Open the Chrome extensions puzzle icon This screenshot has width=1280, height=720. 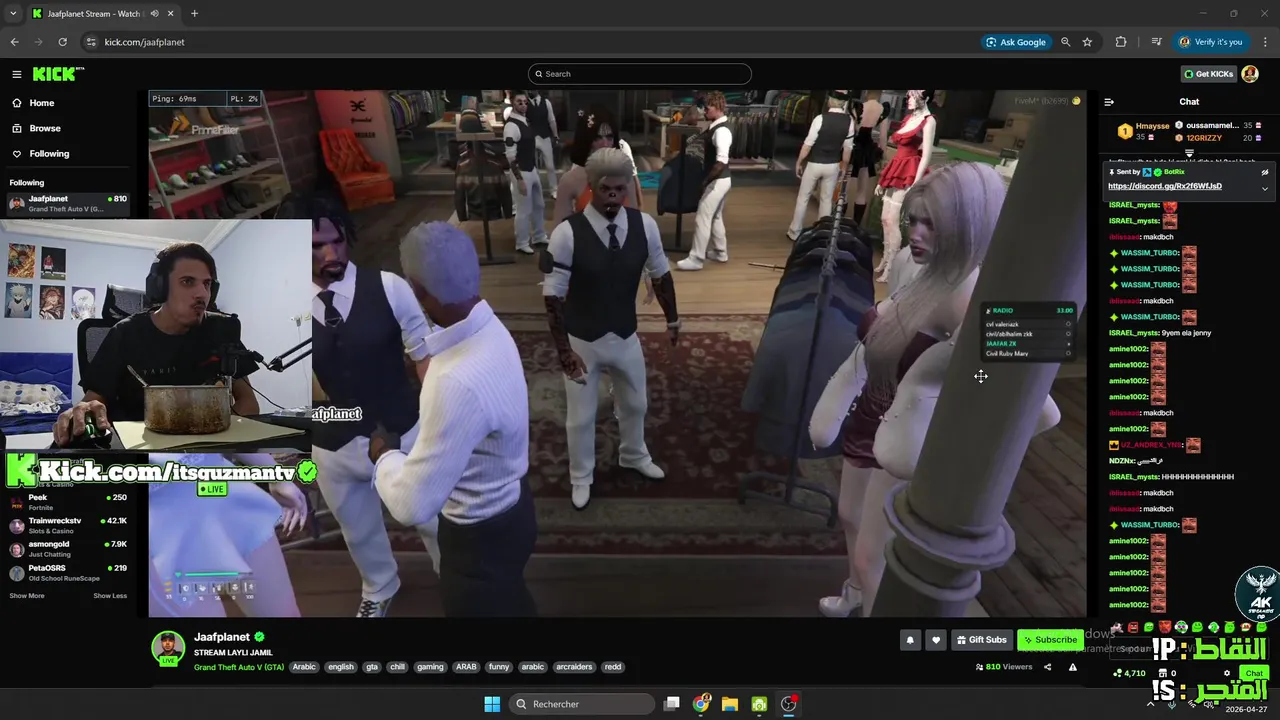tap(1121, 42)
